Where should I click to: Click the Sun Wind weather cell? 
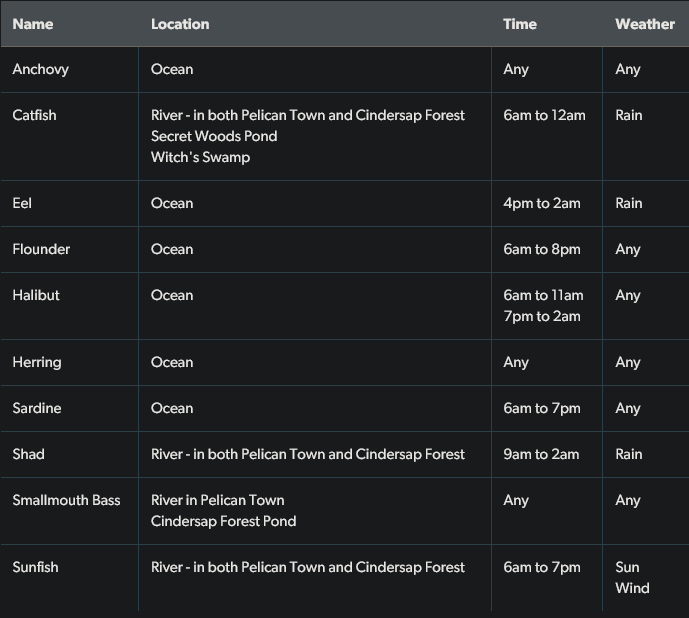click(x=632, y=577)
